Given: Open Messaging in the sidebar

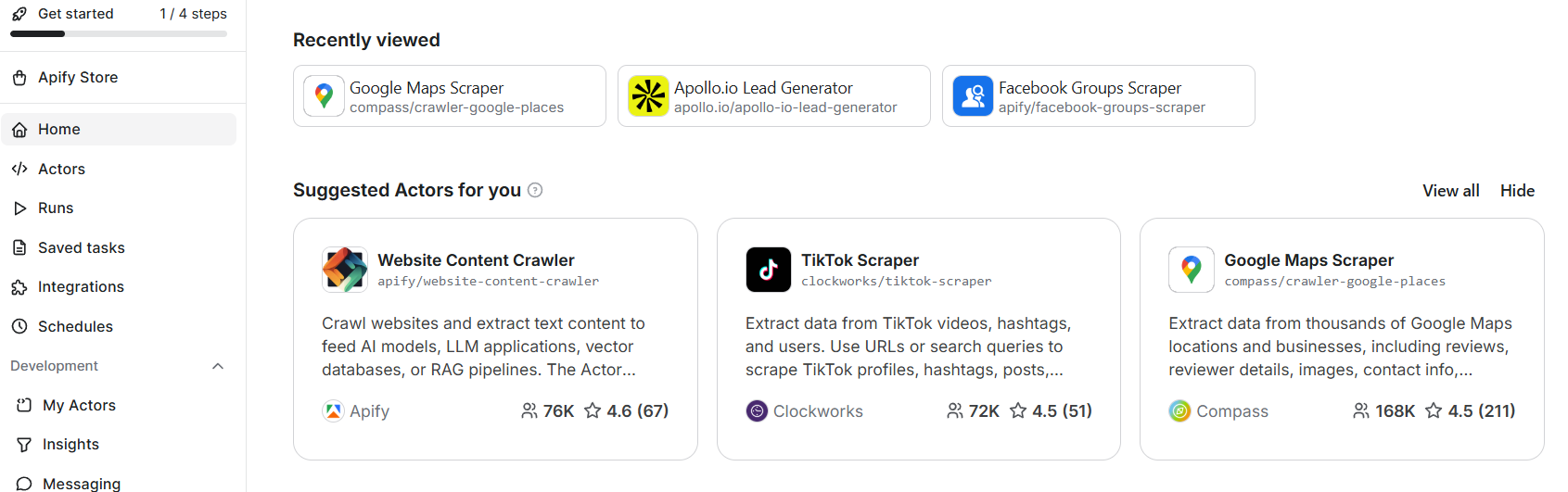Looking at the screenshot, I should (x=81, y=483).
